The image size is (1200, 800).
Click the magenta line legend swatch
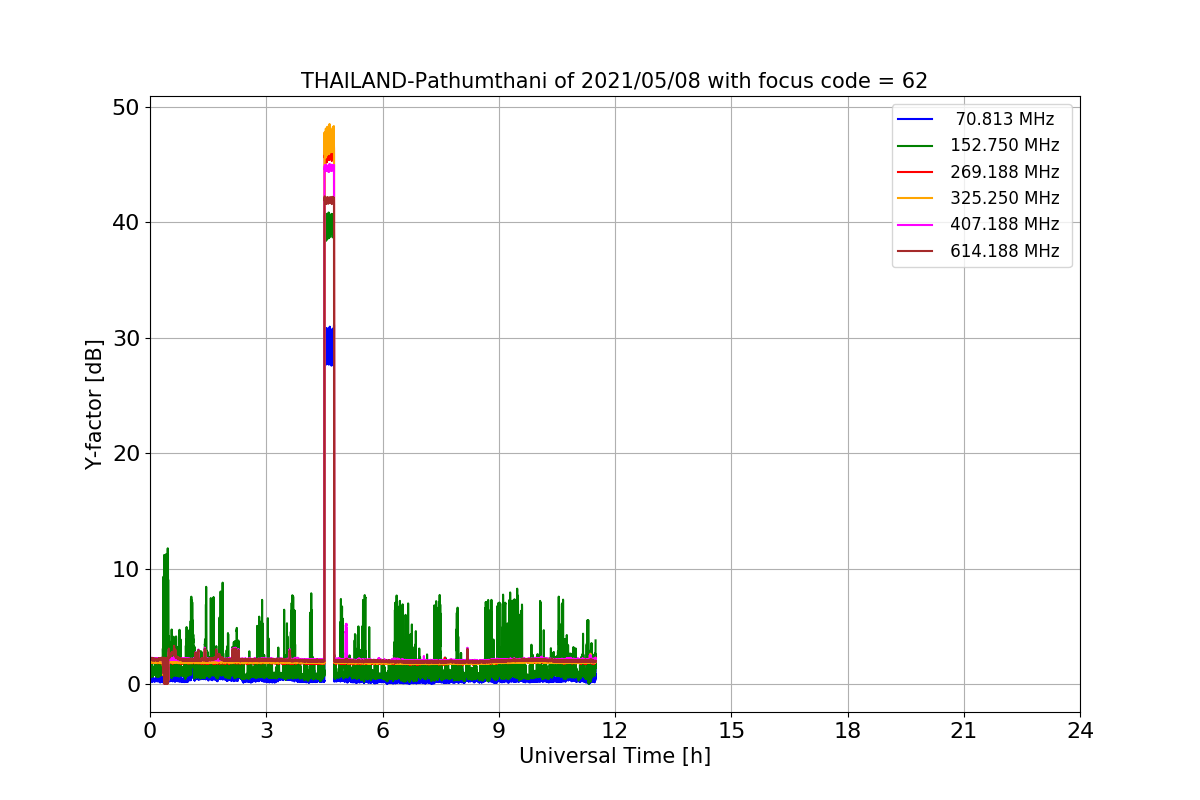point(916,225)
